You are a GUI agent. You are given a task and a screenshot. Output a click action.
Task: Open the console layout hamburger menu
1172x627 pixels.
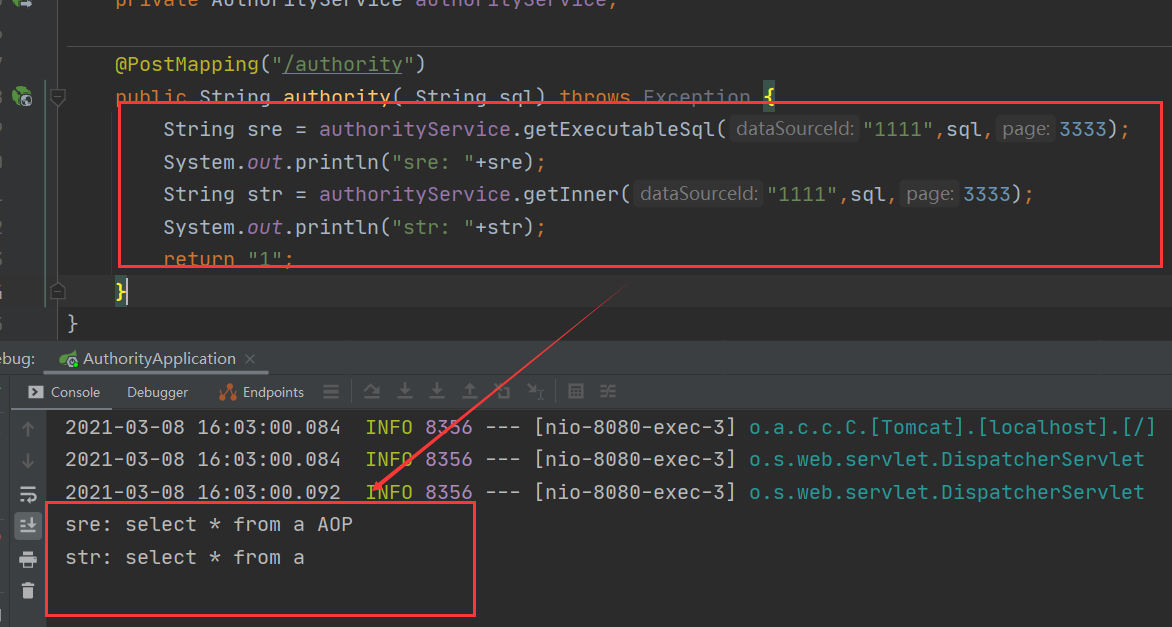tap(331, 391)
